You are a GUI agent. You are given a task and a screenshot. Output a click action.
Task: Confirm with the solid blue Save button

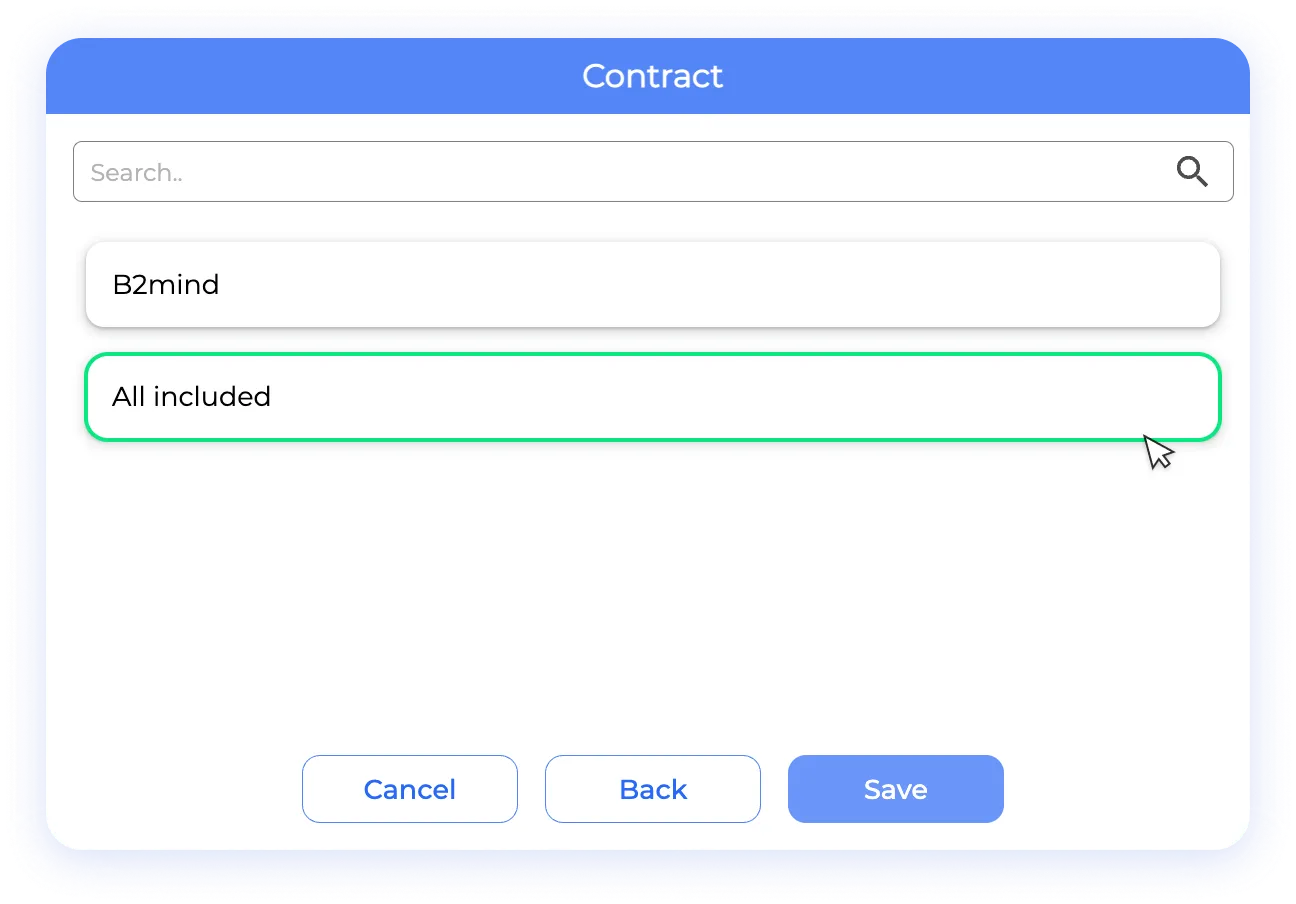point(895,789)
